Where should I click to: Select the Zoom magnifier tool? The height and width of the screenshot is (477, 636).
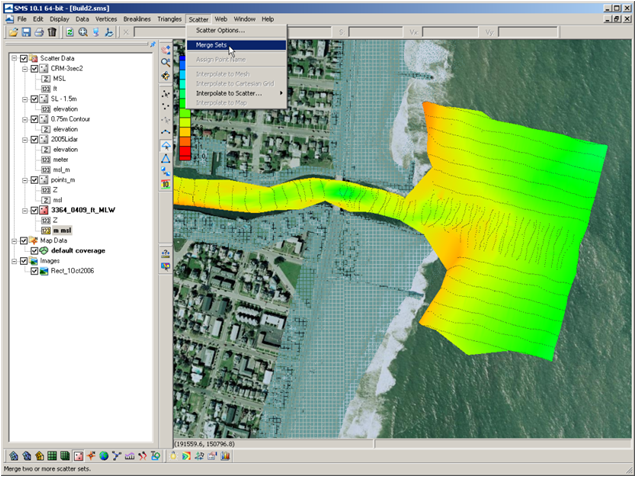[165, 62]
